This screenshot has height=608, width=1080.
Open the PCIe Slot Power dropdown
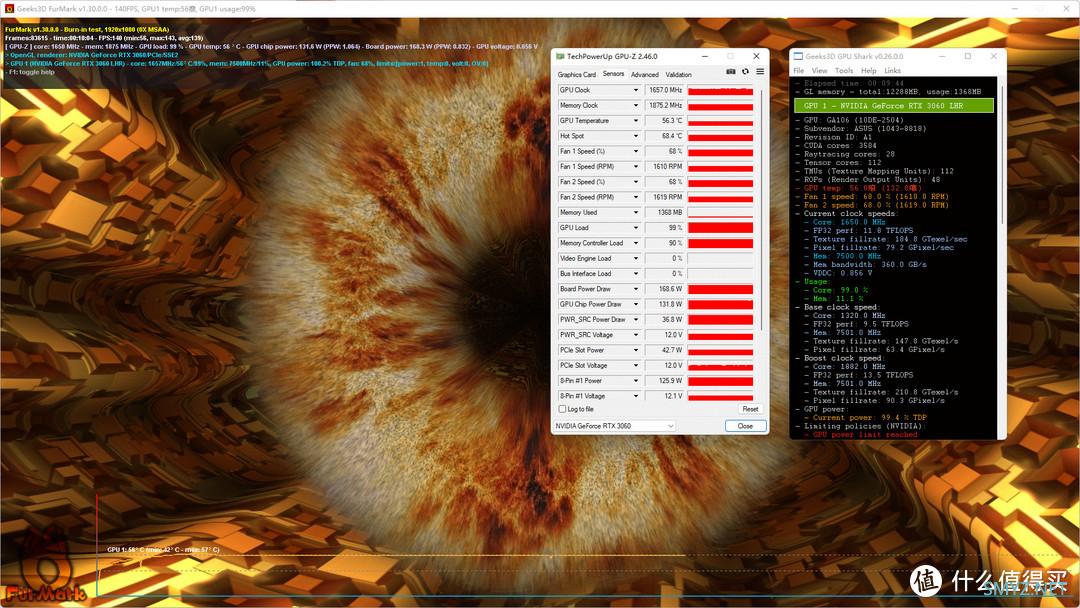pyautogui.click(x=635, y=350)
